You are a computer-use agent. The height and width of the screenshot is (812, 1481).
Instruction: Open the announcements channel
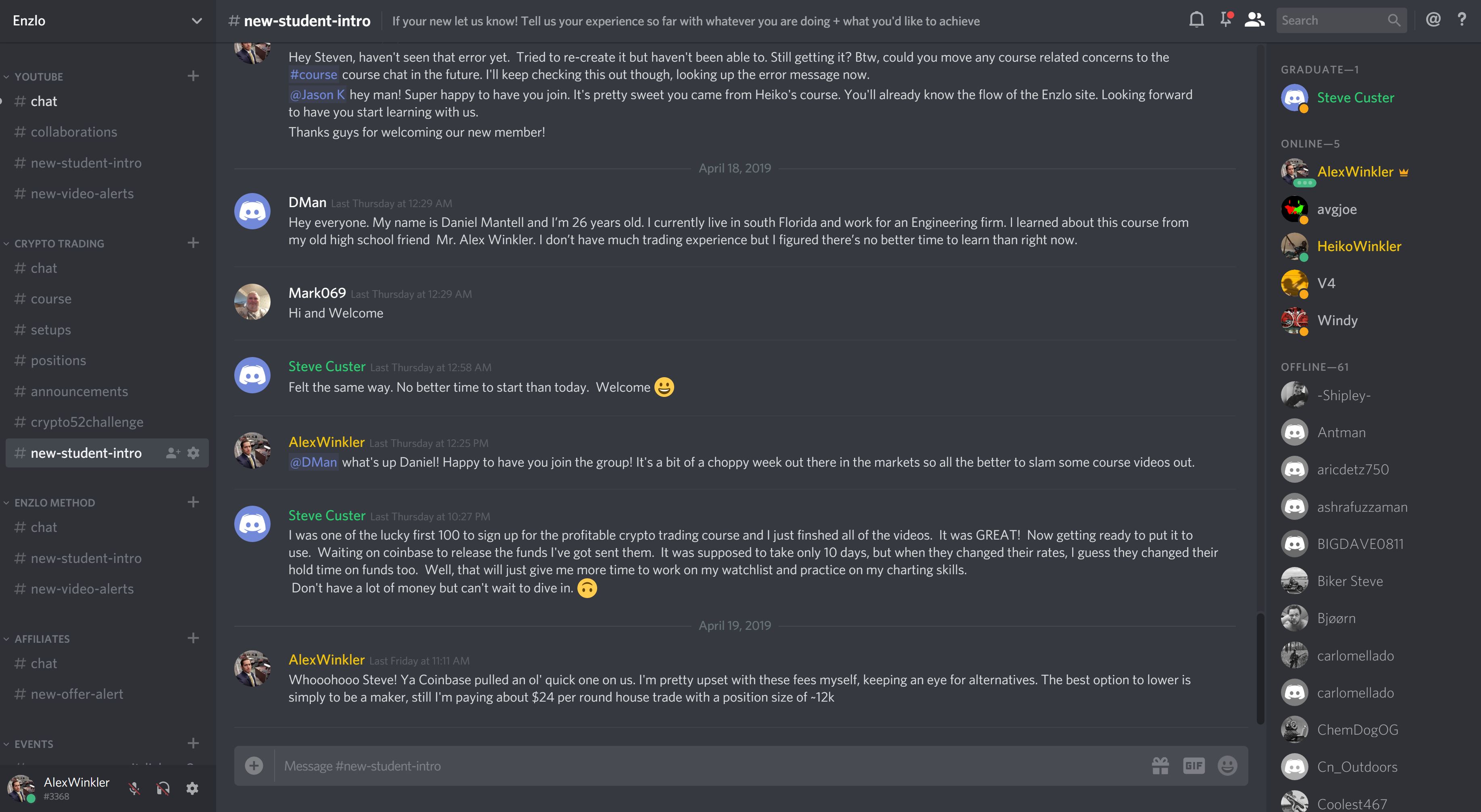tap(79, 391)
